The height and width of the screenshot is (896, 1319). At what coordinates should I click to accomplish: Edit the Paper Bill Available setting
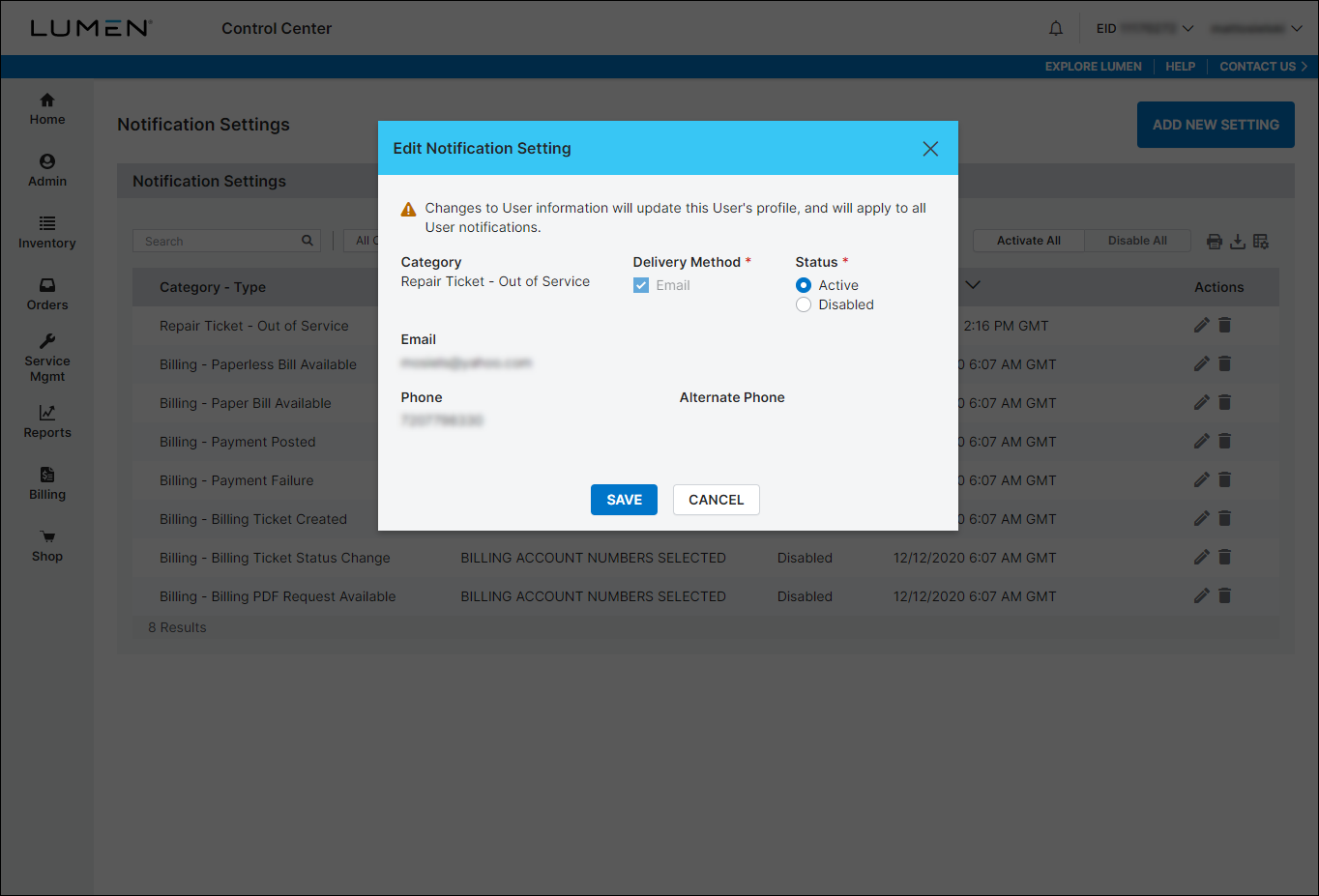(x=1202, y=403)
